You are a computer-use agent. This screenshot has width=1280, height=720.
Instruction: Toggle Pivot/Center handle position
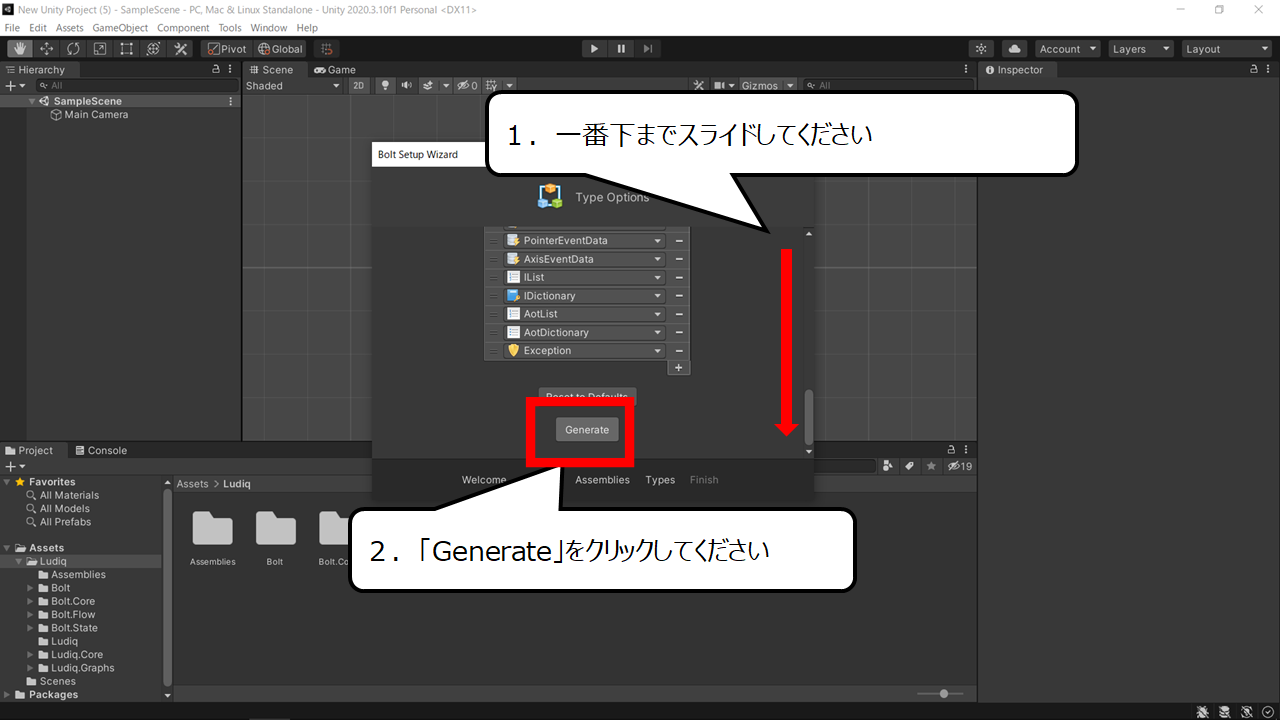(x=227, y=49)
